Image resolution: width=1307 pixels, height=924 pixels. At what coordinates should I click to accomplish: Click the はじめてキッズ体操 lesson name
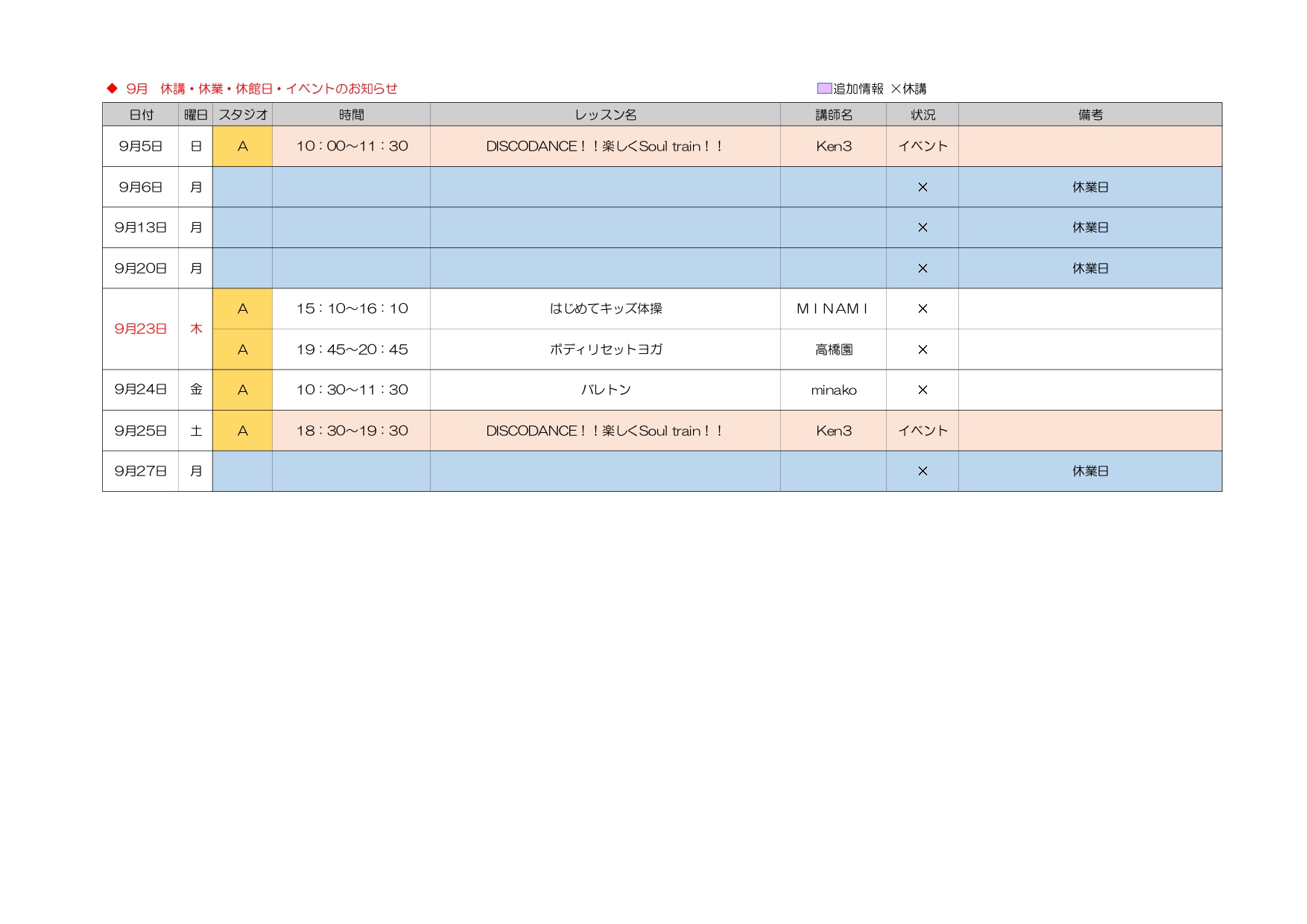tap(606, 308)
